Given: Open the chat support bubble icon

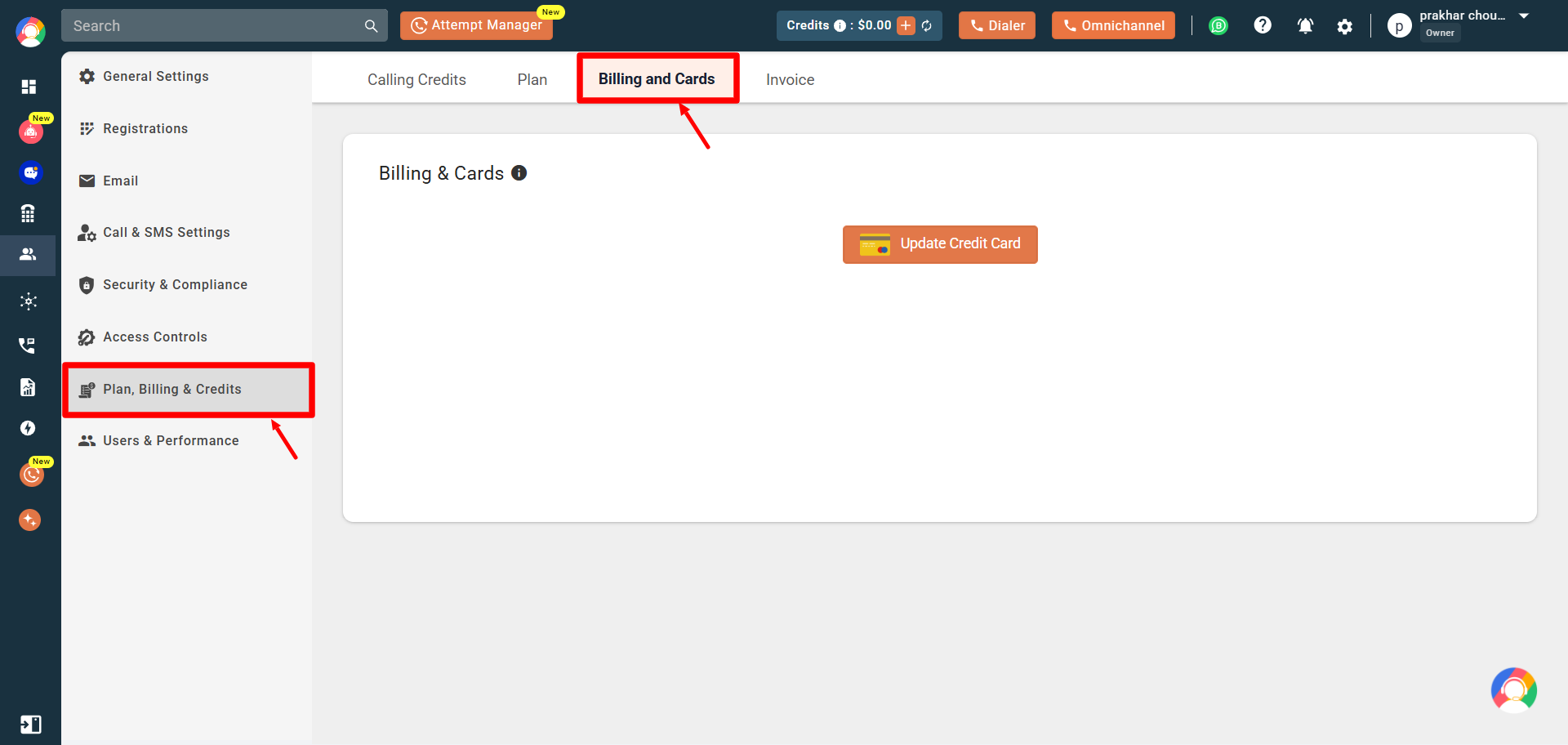Looking at the screenshot, I should click(1513, 690).
